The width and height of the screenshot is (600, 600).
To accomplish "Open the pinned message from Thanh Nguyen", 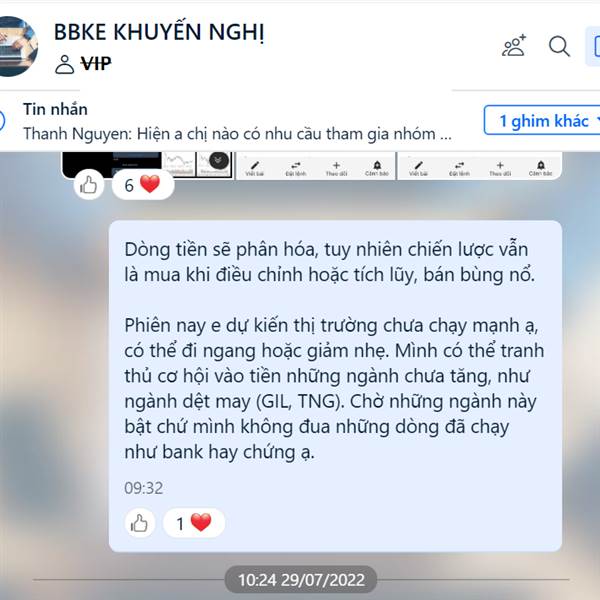I will click(237, 122).
